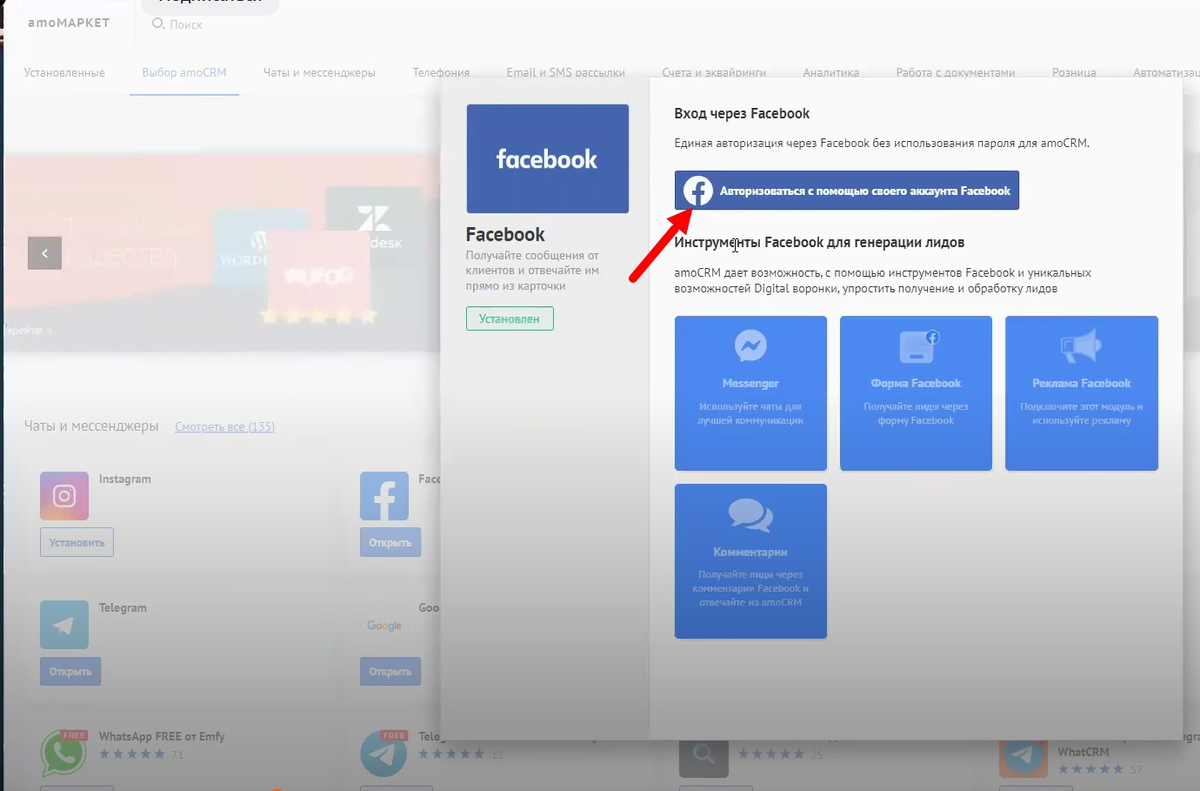
Task: Select the Выбор amoCRM tab
Action: point(184,72)
